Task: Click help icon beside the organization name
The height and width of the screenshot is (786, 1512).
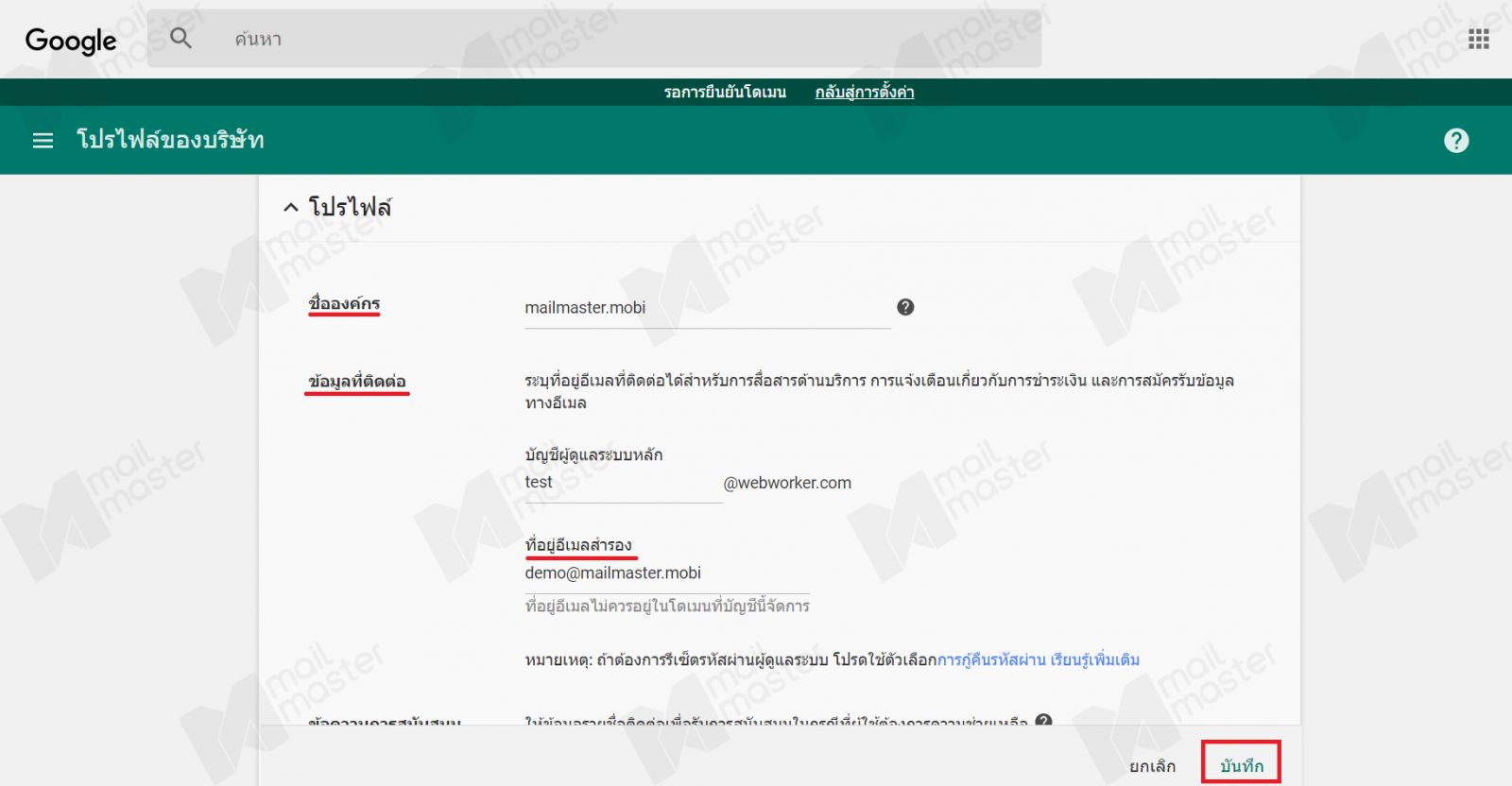Action: (904, 307)
